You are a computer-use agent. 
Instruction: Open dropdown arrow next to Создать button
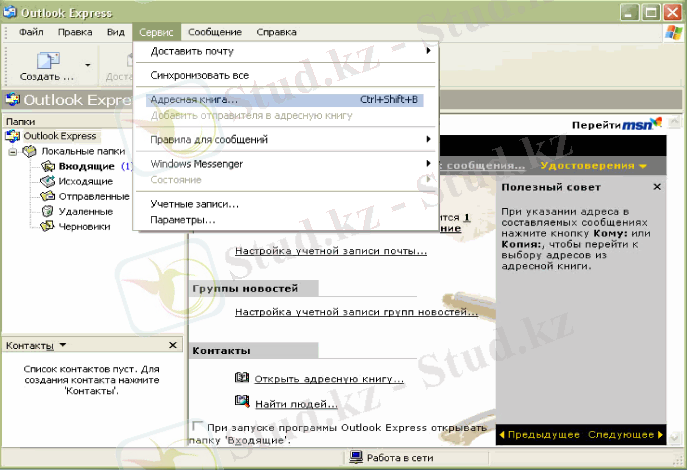click(x=88, y=66)
